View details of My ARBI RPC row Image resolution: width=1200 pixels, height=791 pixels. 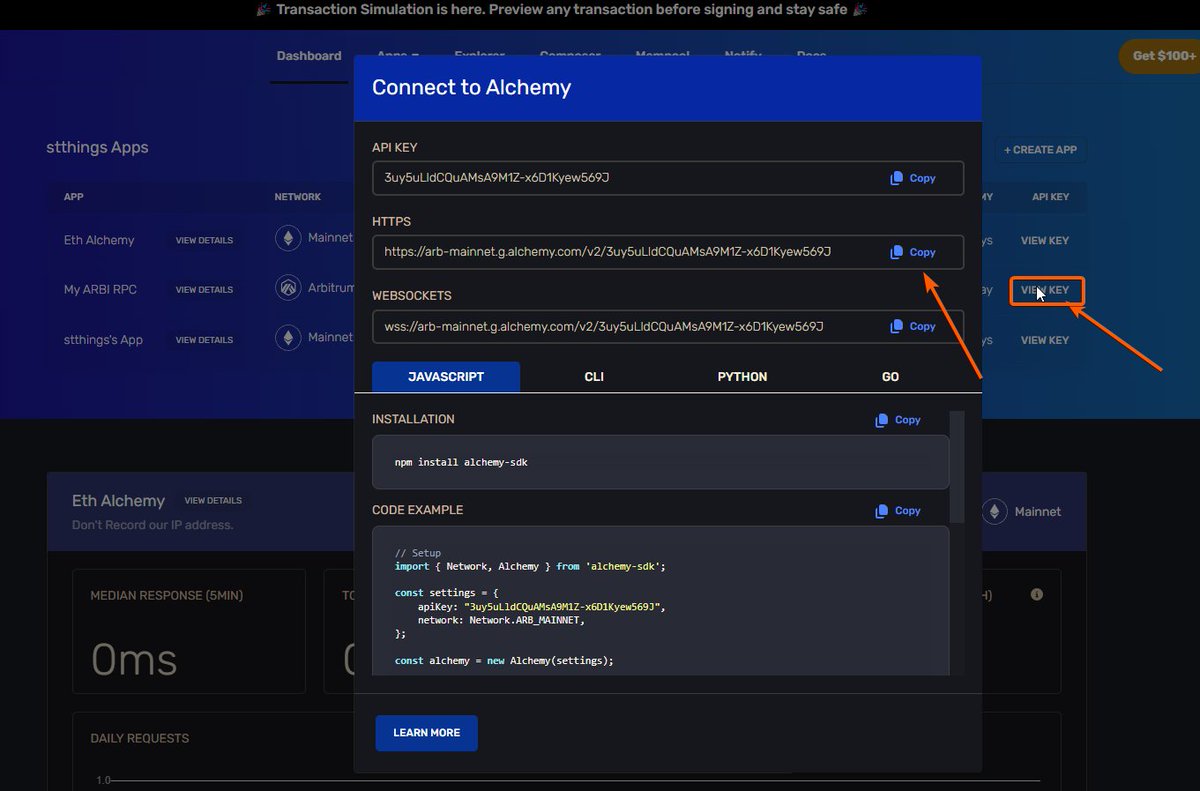tap(204, 290)
